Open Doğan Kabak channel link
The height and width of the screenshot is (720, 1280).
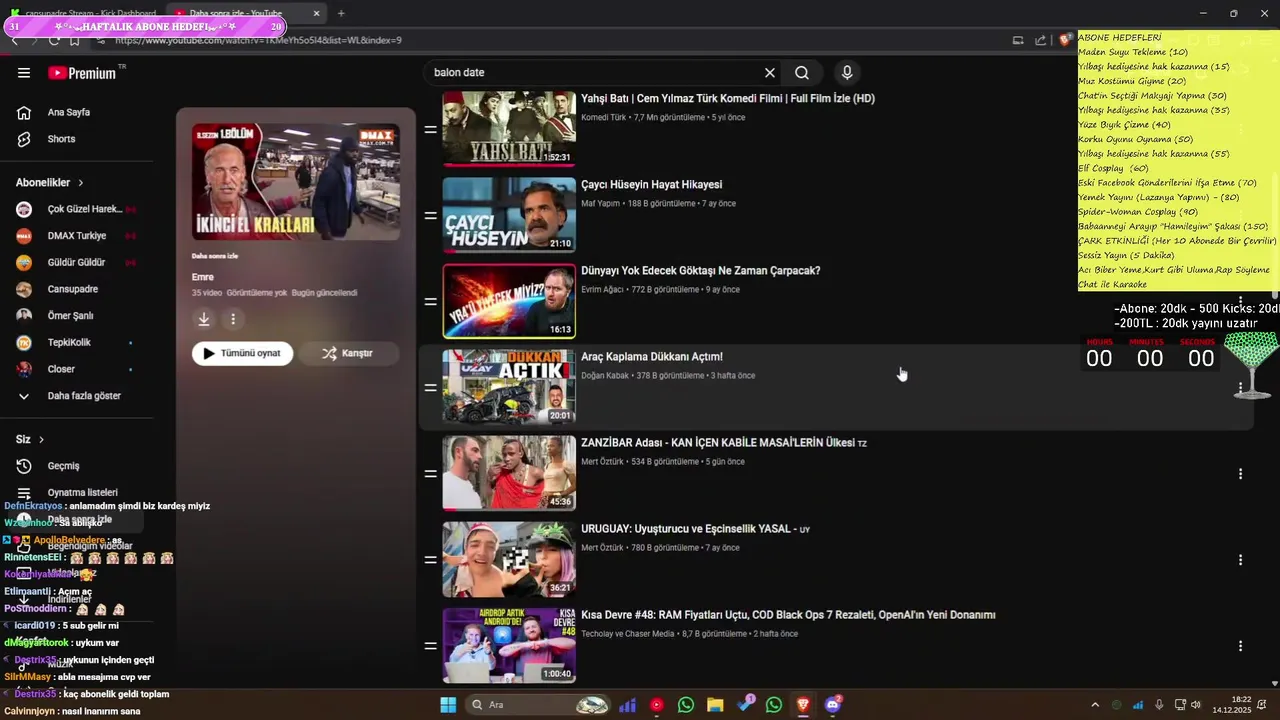point(605,376)
